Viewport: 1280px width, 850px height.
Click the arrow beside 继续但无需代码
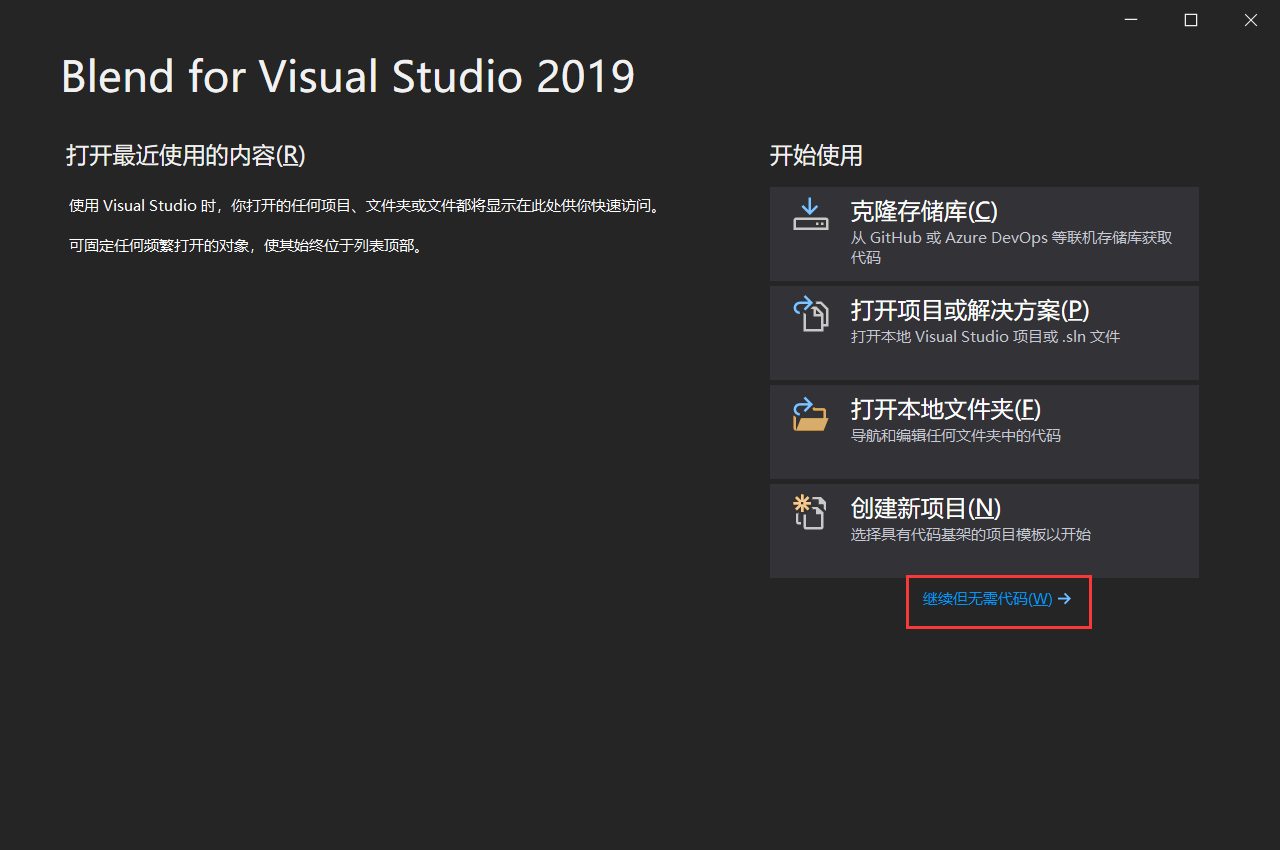pos(1064,599)
